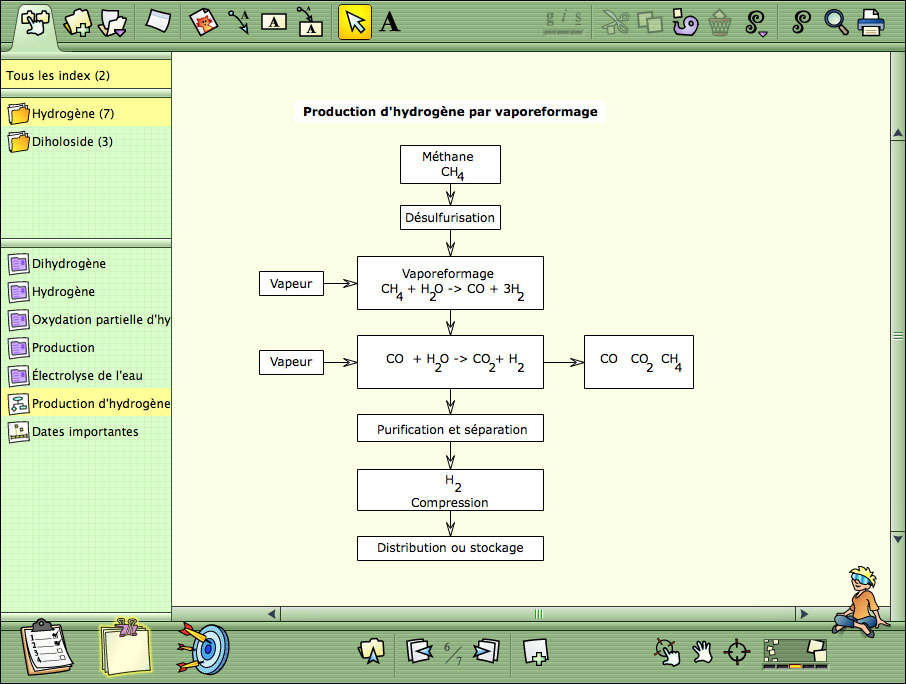The width and height of the screenshot is (906, 684).
Task: Open the Hydrogène (7) folder
Action: click(x=86, y=113)
